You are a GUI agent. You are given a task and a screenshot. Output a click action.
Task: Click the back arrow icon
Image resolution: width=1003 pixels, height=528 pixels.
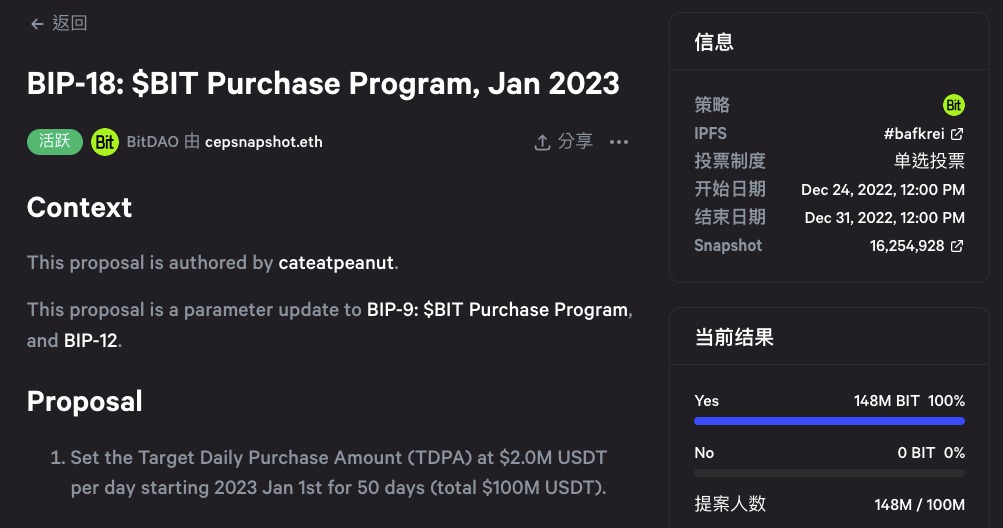click(x=37, y=24)
